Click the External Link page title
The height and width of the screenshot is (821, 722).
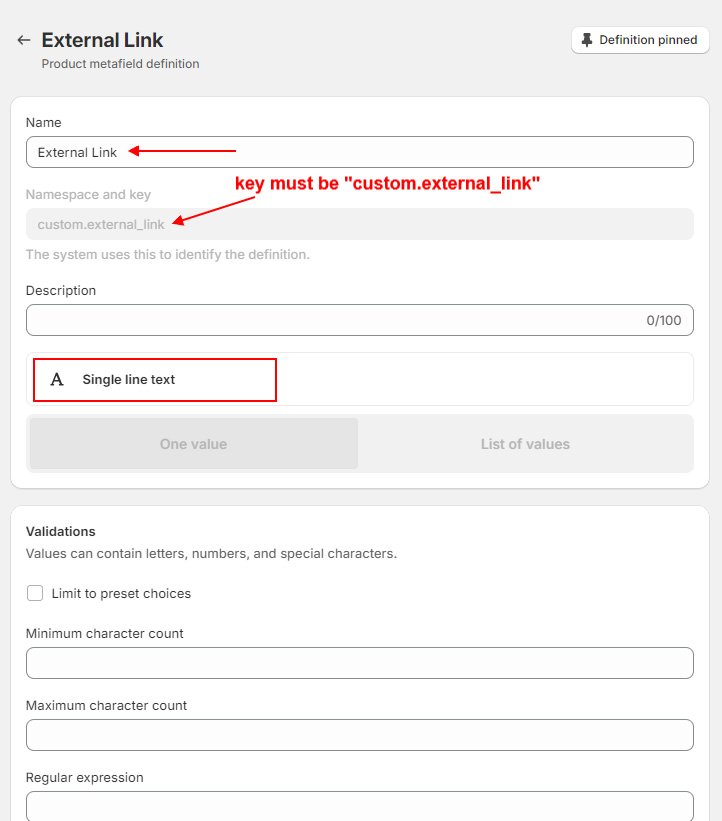102,40
